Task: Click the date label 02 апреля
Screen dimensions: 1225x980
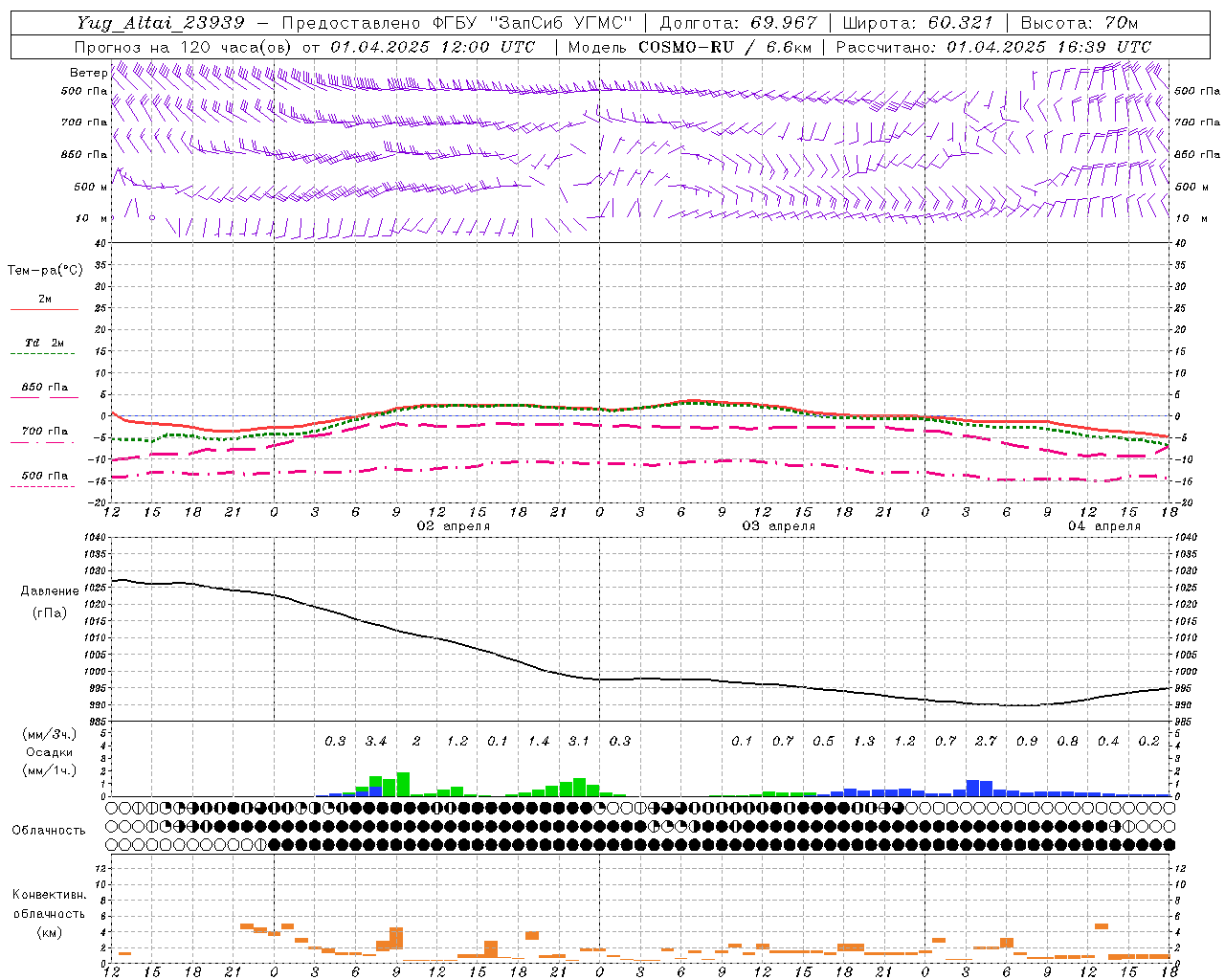Action: pos(454,526)
